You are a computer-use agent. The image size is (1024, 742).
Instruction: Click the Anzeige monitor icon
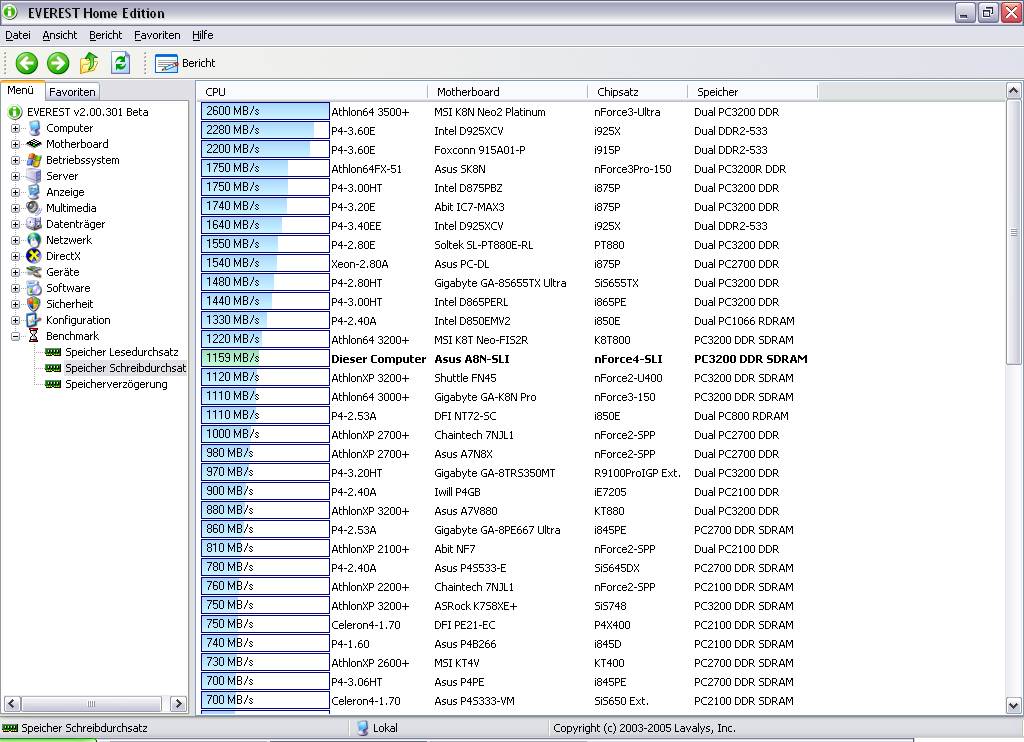pos(34,192)
